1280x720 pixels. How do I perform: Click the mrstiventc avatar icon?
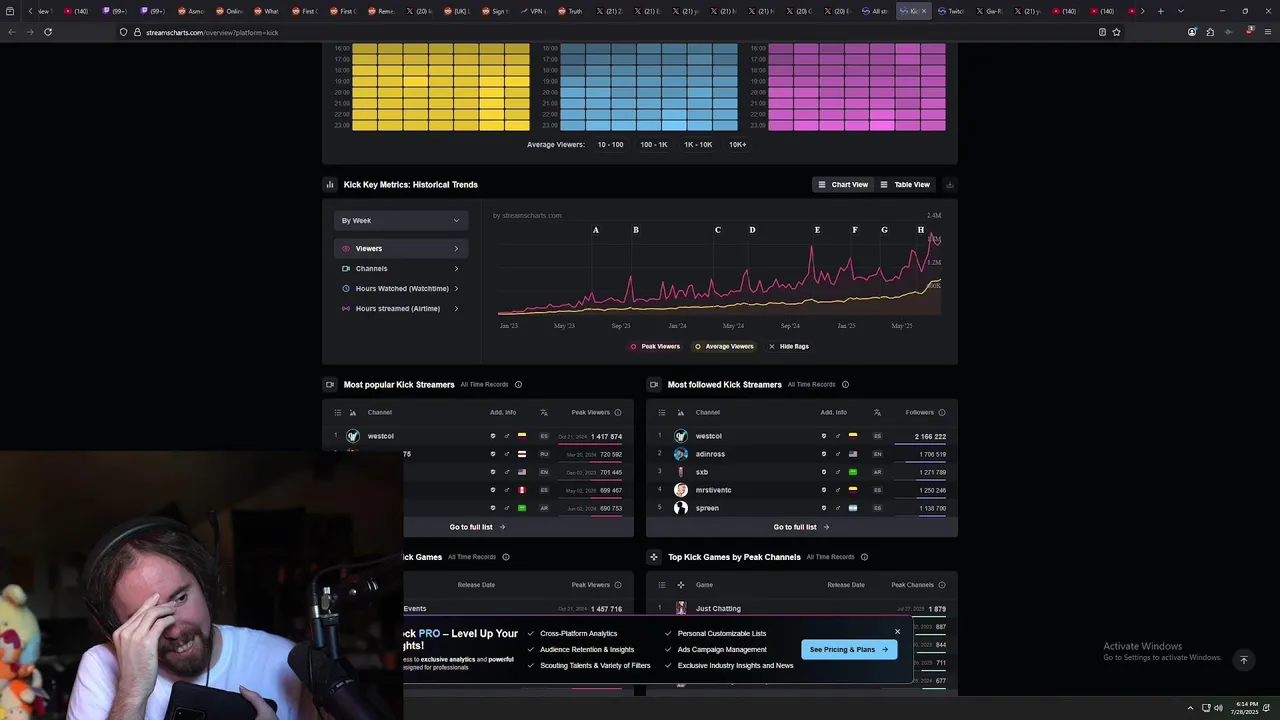pyautogui.click(x=681, y=490)
